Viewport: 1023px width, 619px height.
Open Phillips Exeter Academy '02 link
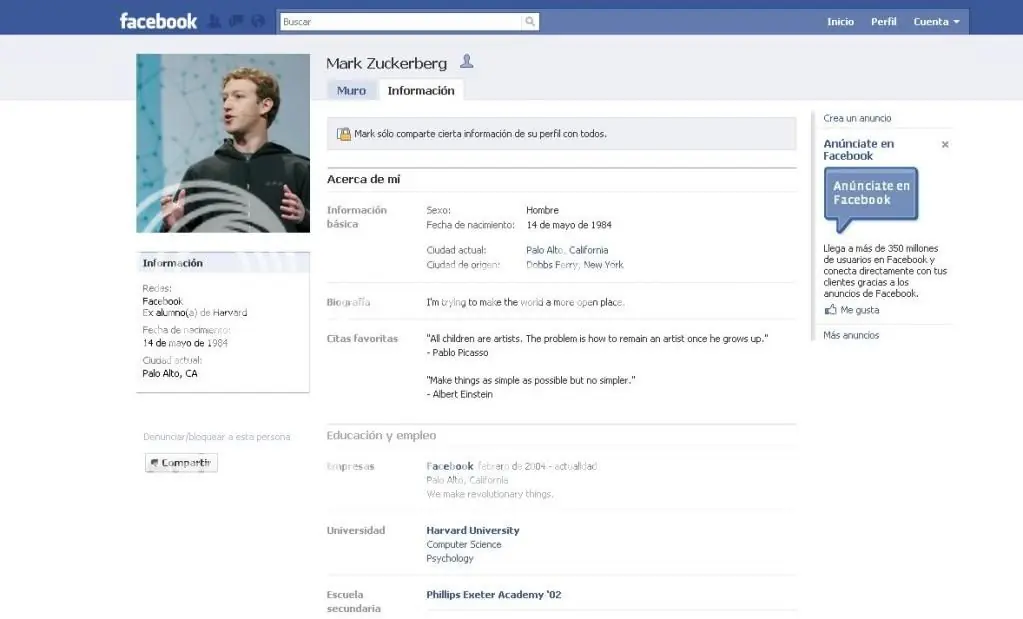pos(494,594)
